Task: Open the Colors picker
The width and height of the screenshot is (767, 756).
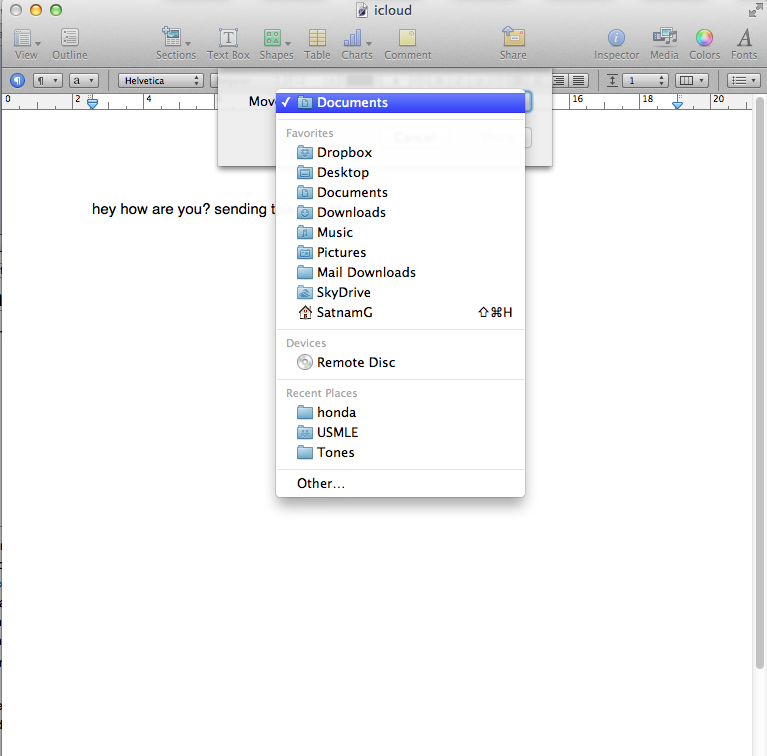Action: coord(704,43)
